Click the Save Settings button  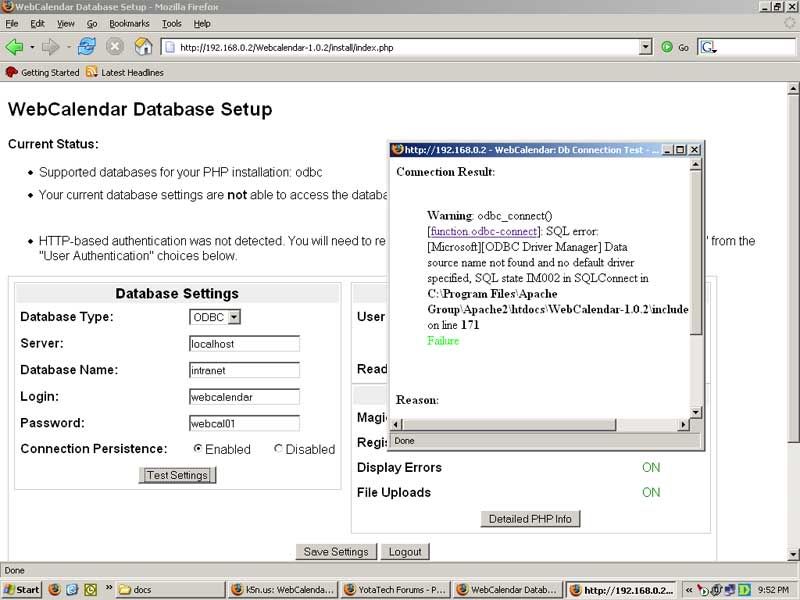pyautogui.click(x=336, y=552)
